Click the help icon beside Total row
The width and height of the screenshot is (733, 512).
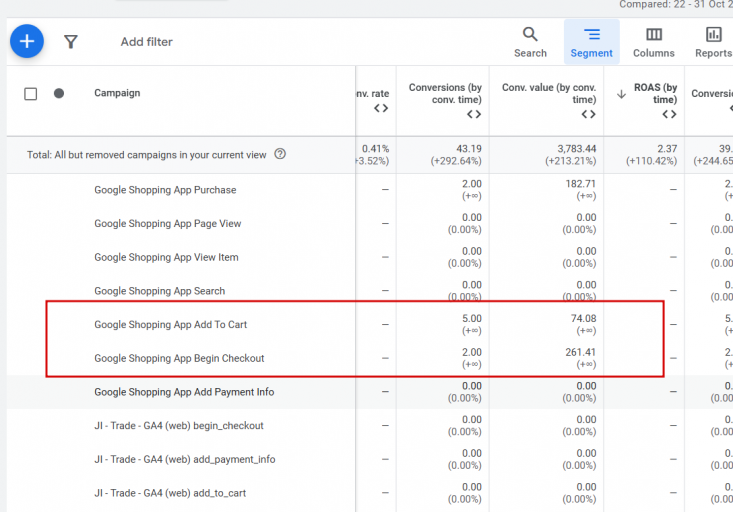280,154
